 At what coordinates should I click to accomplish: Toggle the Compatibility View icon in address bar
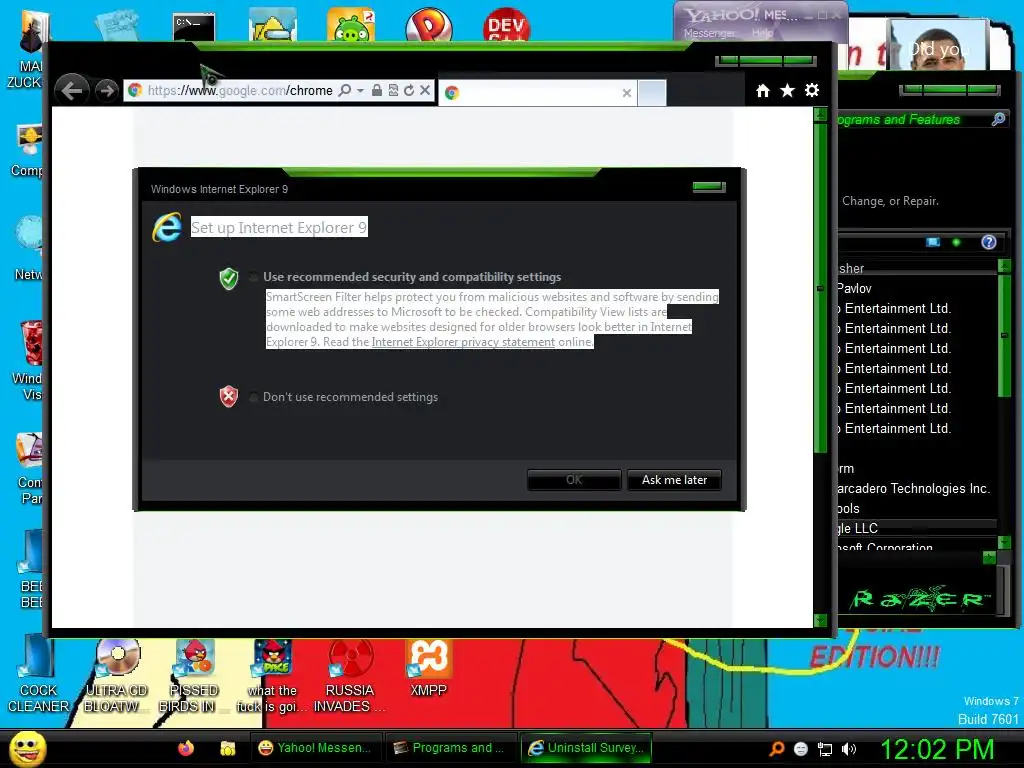pos(393,90)
